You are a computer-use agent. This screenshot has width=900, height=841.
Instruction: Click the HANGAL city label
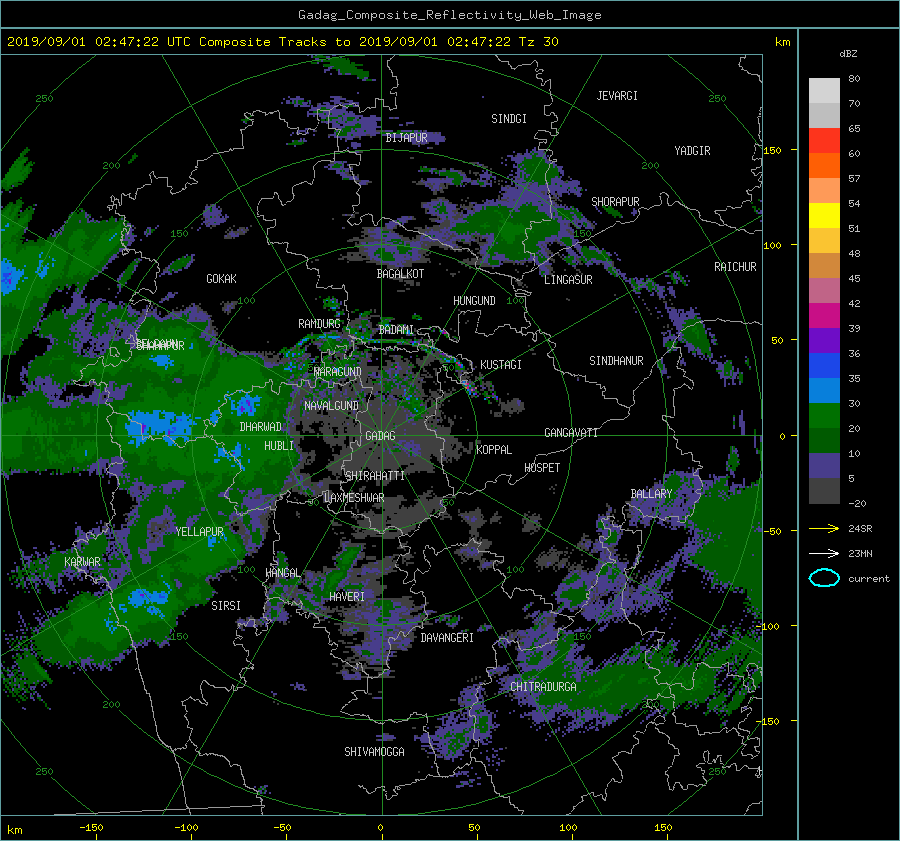[282, 573]
